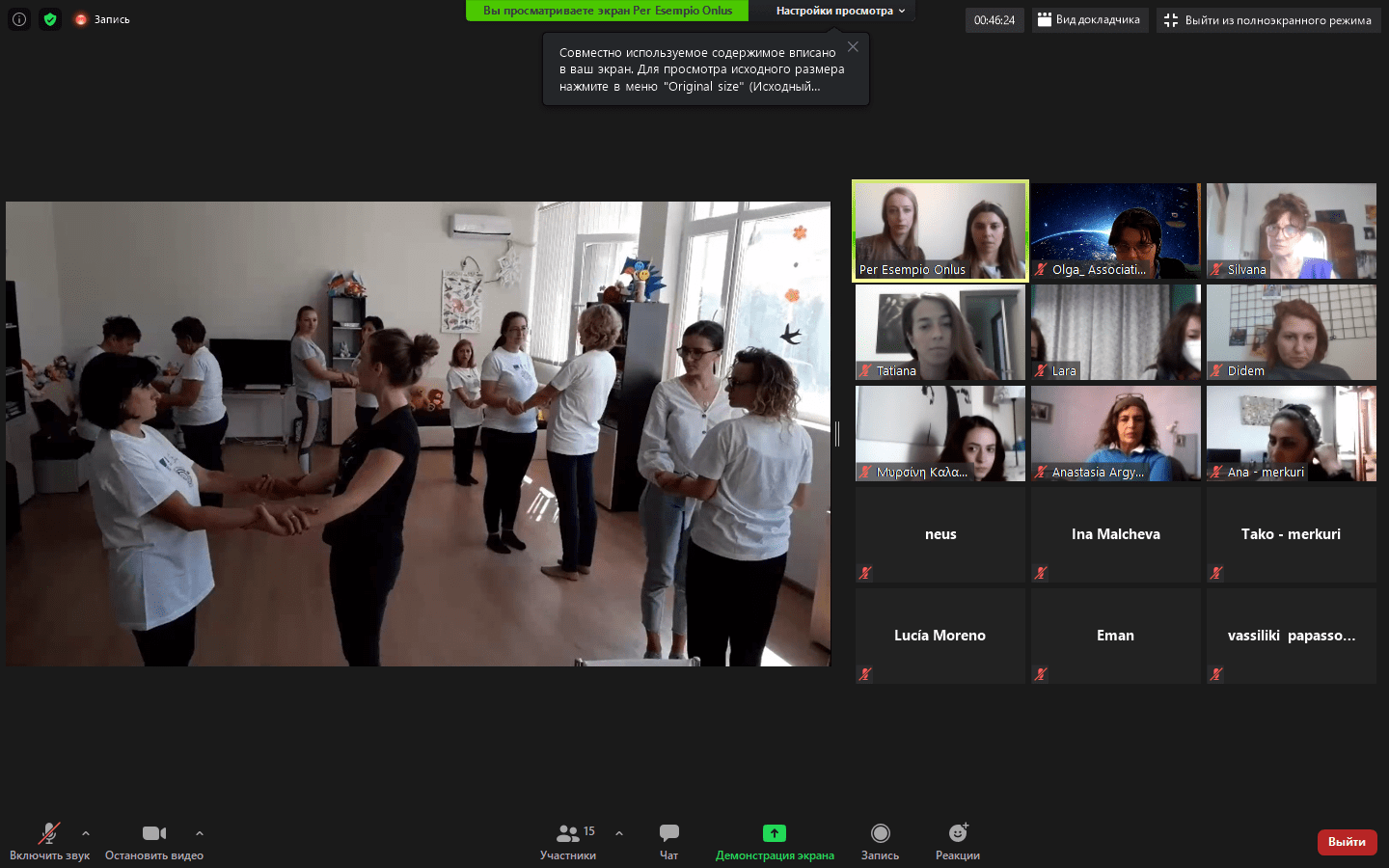The height and width of the screenshot is (868, 1389).
Task: Select the Per Esempio Onlus video tile
Action: [x=940, y=231]
